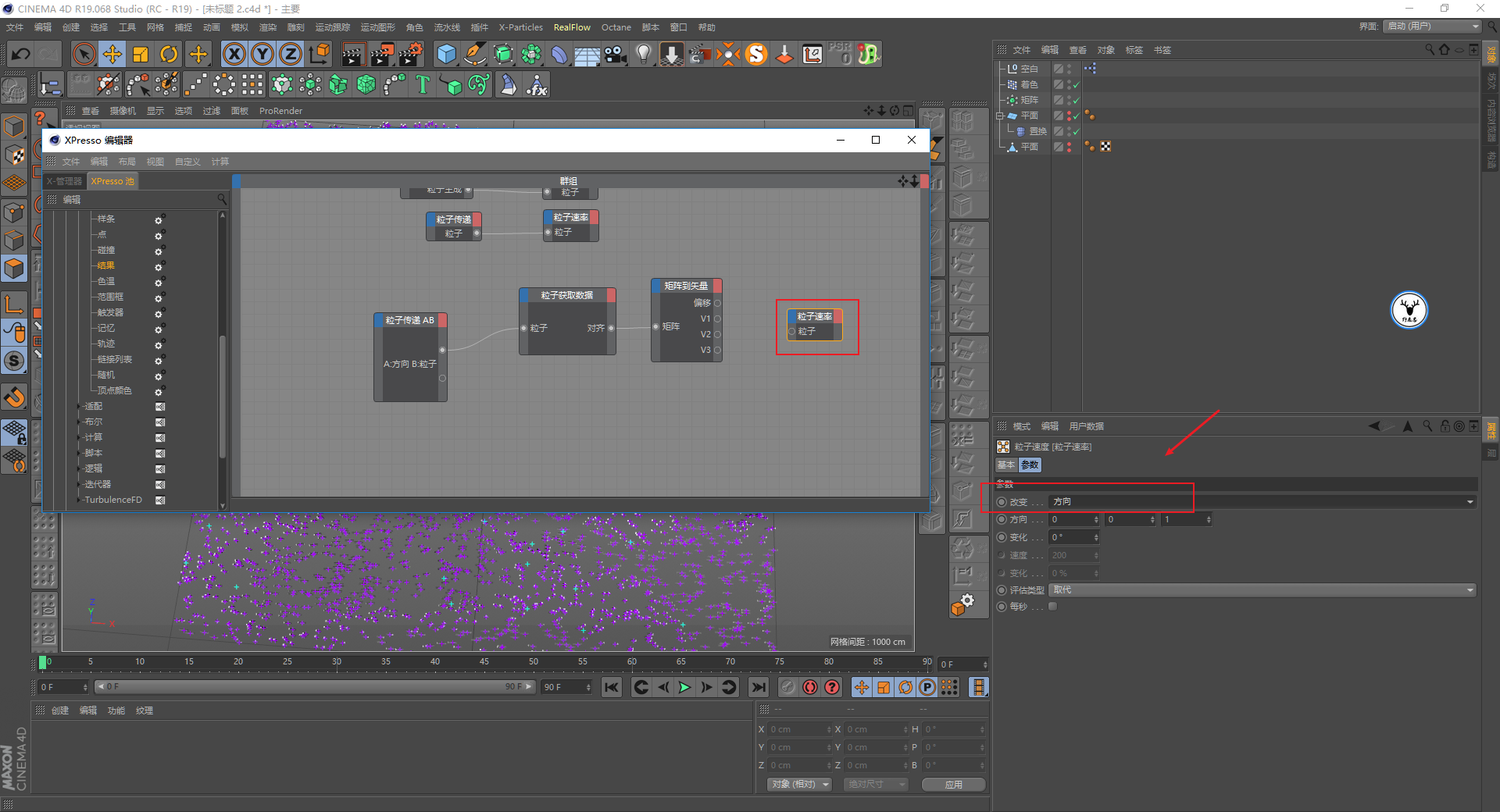Toggle the X axis lock
The width and height of the screenshot is (1500, 812).
[234, 54]
